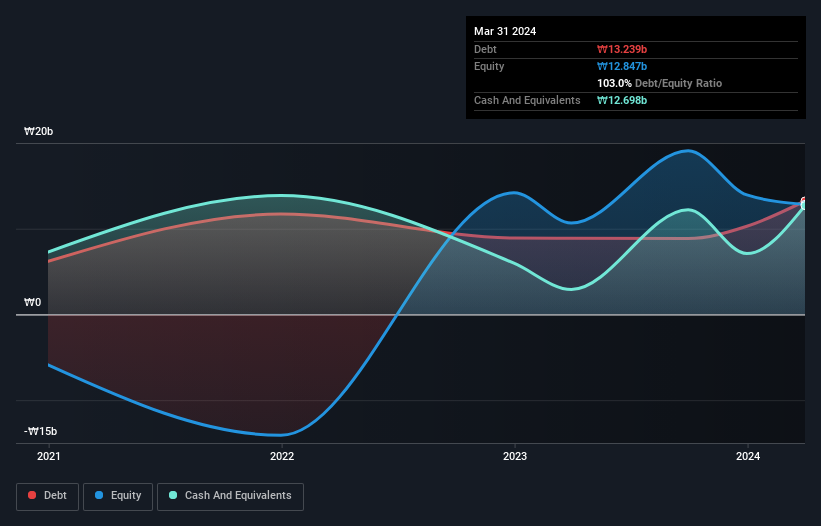Click the end-of-line data point marker

(805, 204)
